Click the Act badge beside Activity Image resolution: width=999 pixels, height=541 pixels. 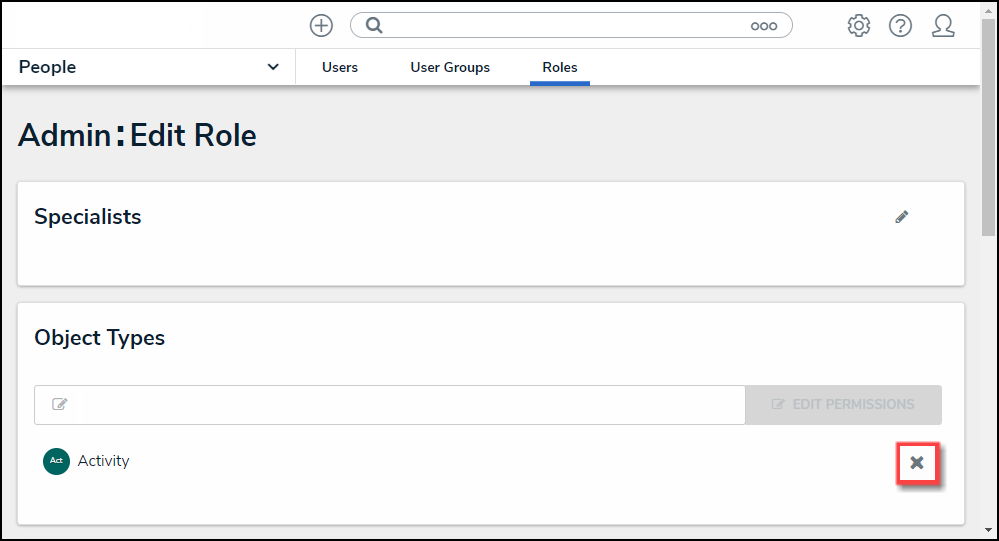(56, 461)
